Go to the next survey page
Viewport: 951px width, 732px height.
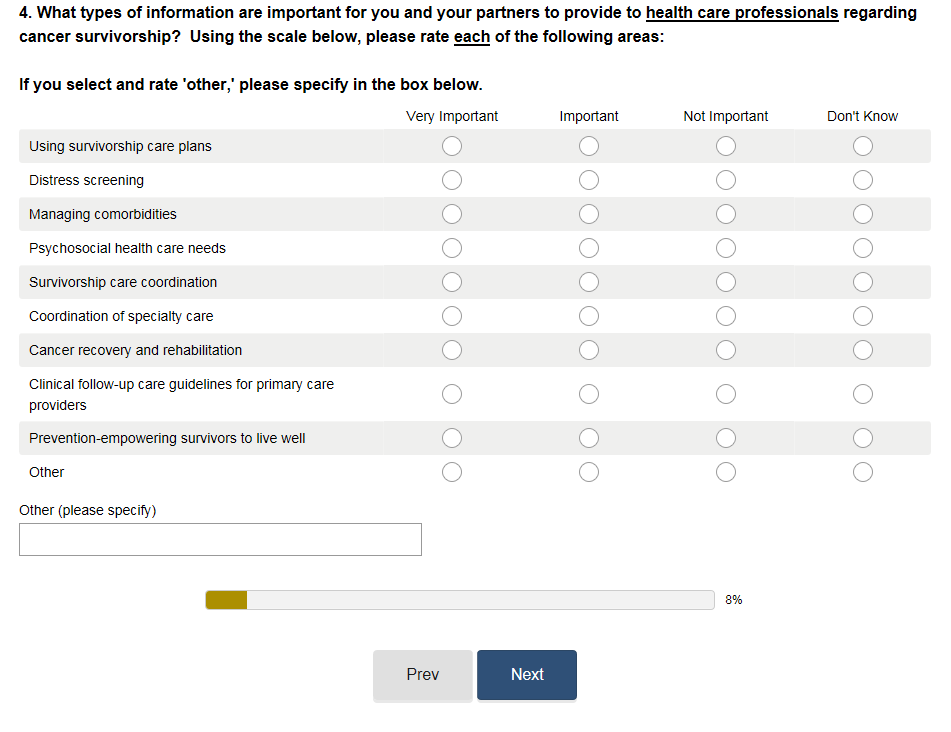(x=527, y=675)
